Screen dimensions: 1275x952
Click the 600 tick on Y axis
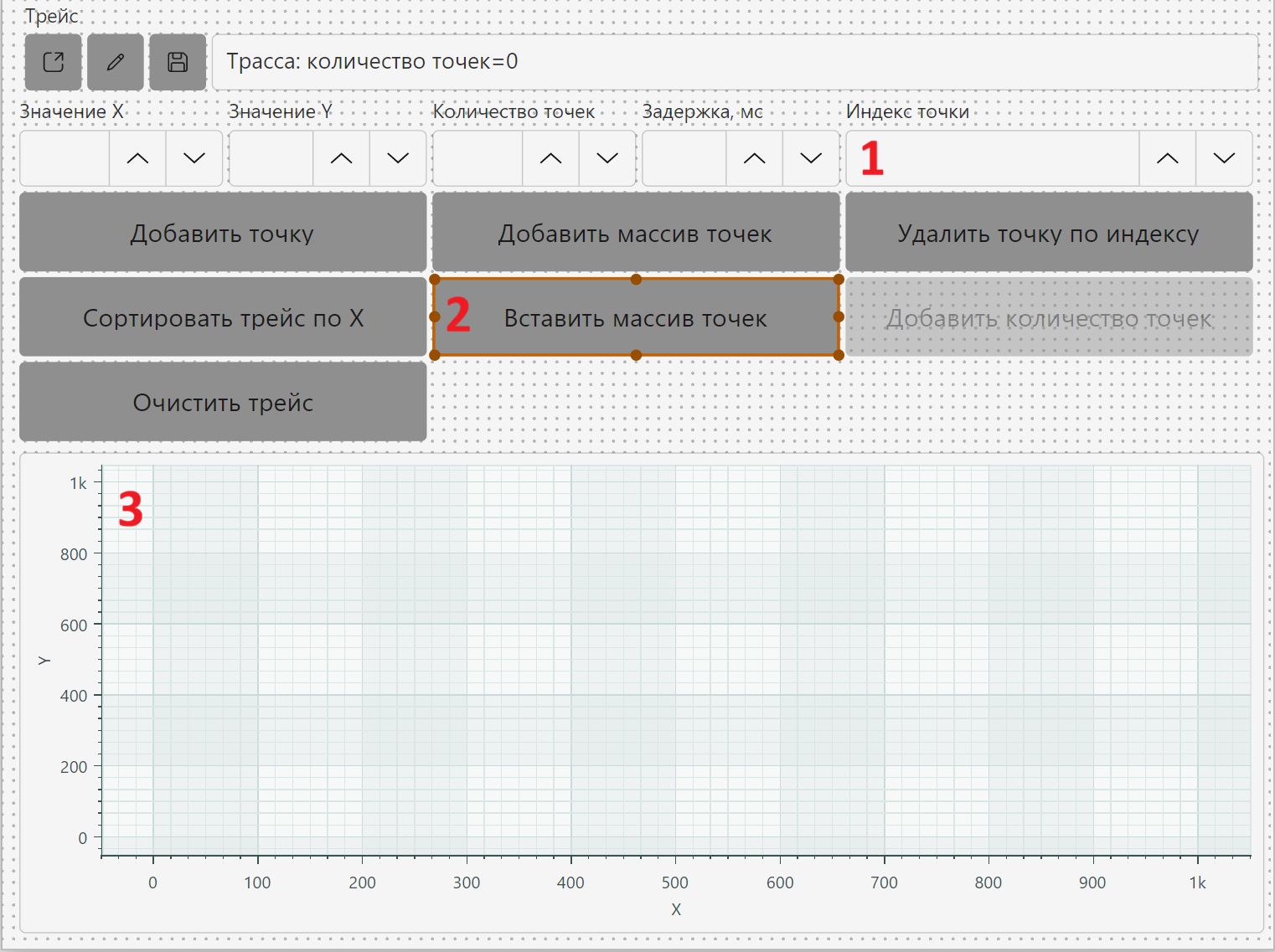pyautogui.click(x=74, y=625)
